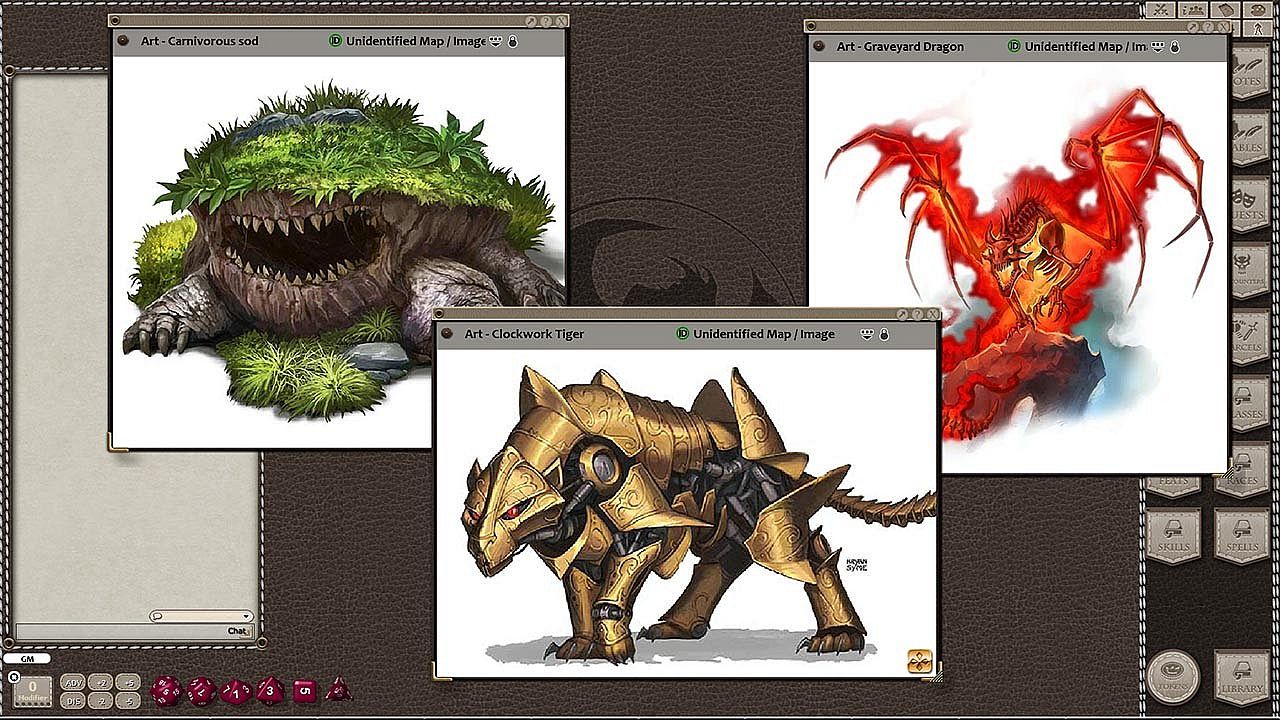The height and width of the screenshot is (720, 1280).
Task: Toggle the ADV advantage button
Action: point(73,682)
